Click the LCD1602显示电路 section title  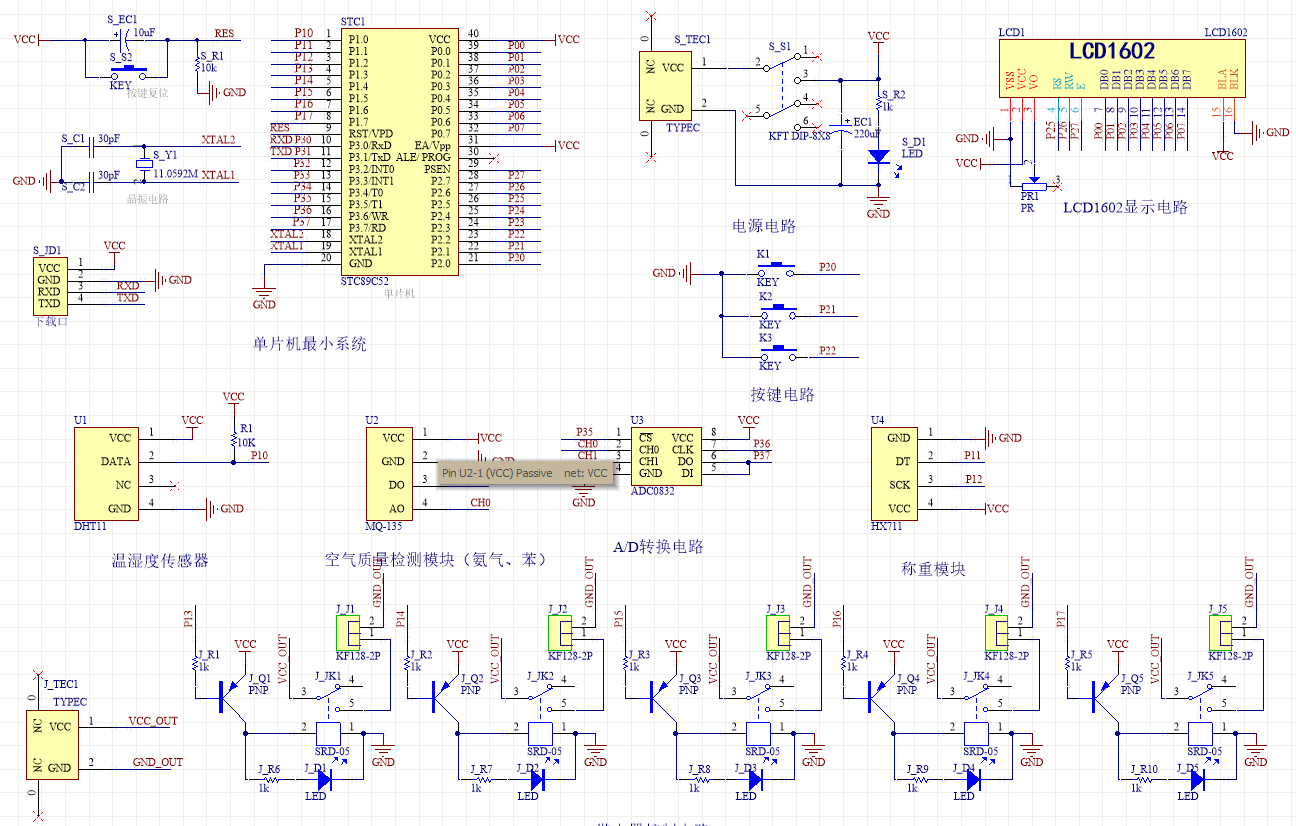[1125, 207]
